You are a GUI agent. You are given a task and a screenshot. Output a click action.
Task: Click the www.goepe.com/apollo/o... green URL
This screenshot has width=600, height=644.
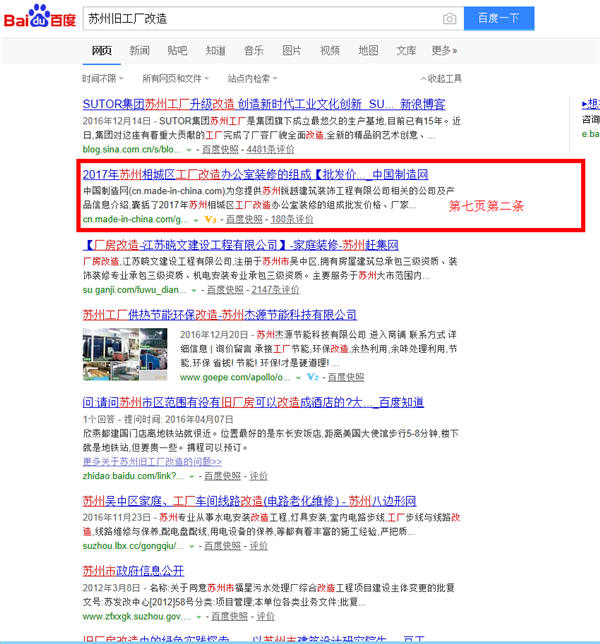pyautogui.click(x=234, y=377)
